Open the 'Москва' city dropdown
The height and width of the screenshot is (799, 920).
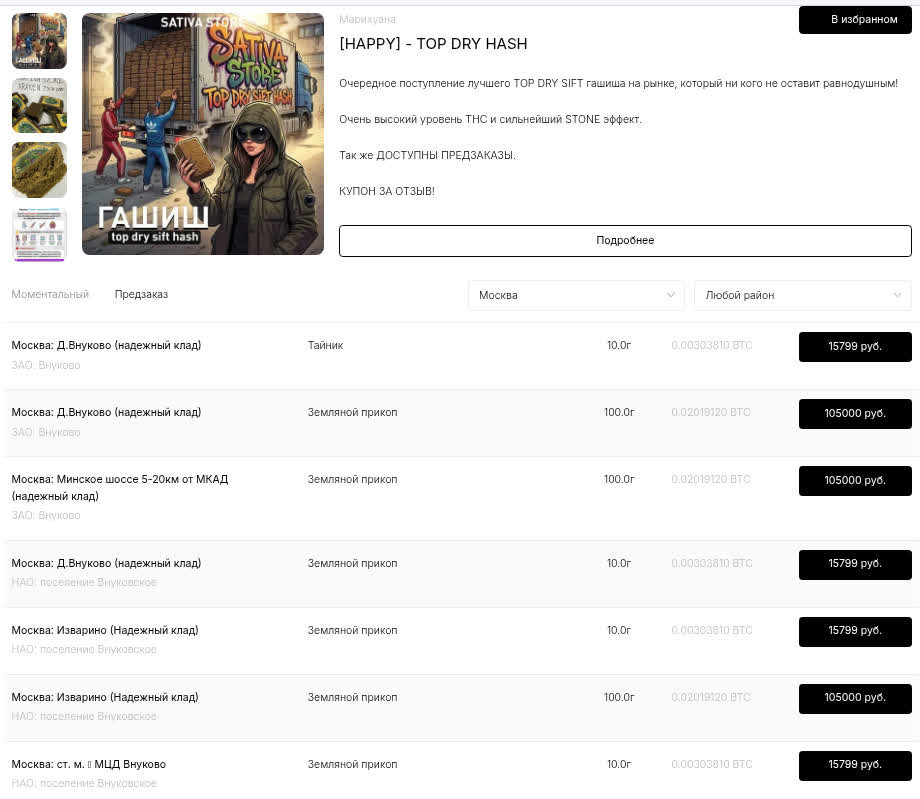(576, 295)
